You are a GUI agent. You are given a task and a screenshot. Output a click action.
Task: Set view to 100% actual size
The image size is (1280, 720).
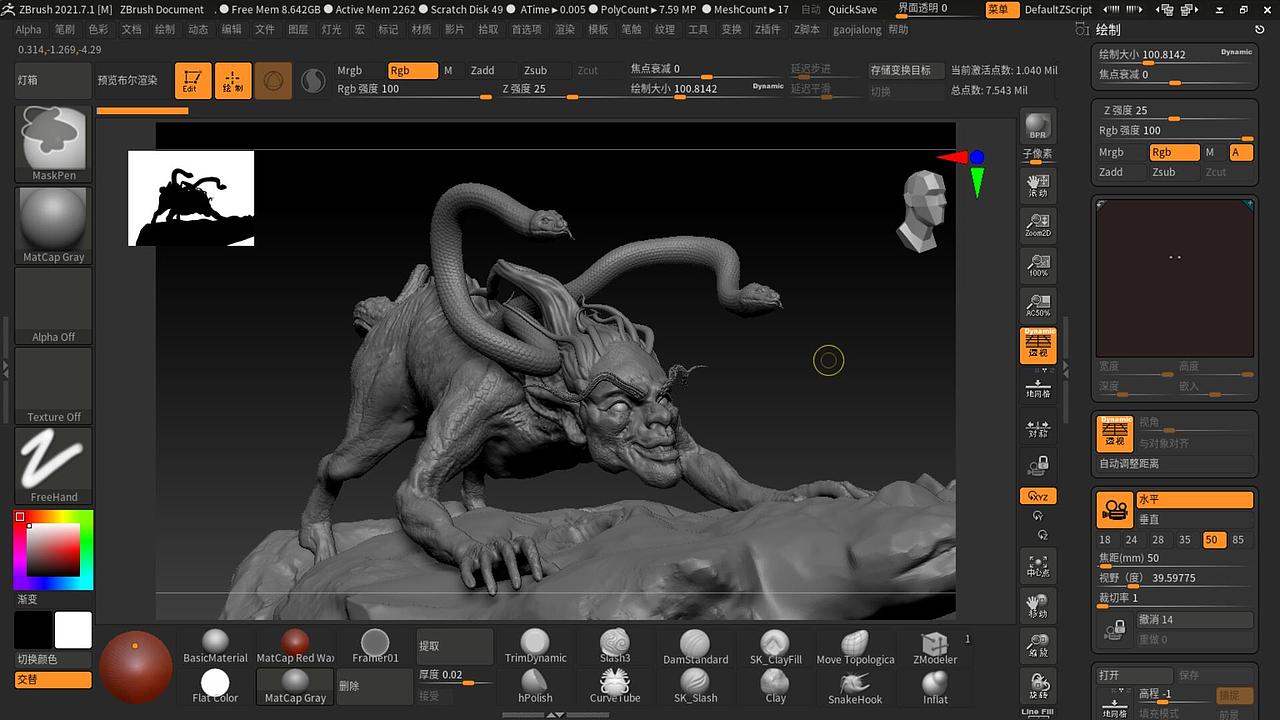point(1038,265)
